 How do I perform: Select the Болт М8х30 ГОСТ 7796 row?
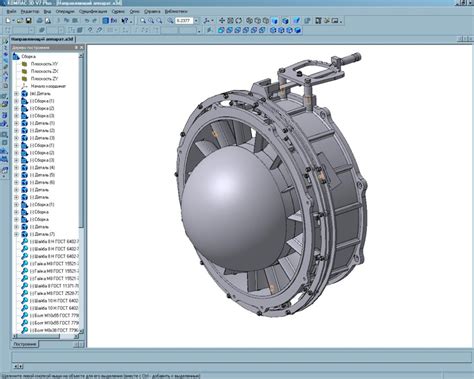click(x=54, y=330)
